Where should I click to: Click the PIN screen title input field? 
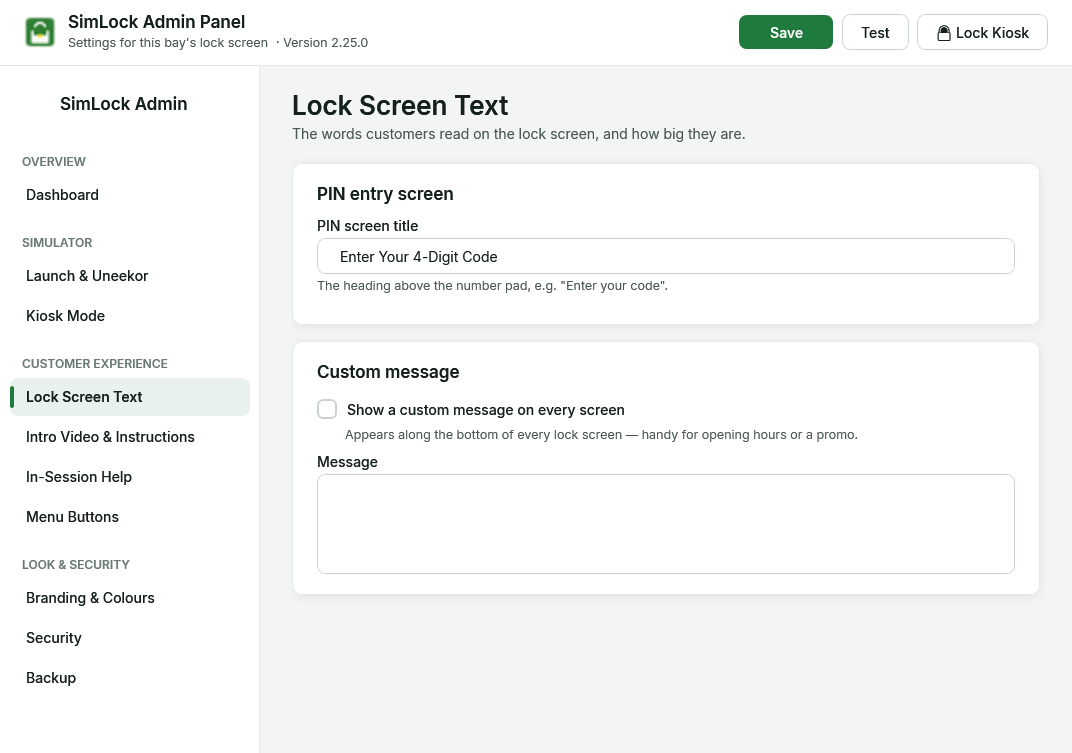pyautogui.click(x=665, y=256)
